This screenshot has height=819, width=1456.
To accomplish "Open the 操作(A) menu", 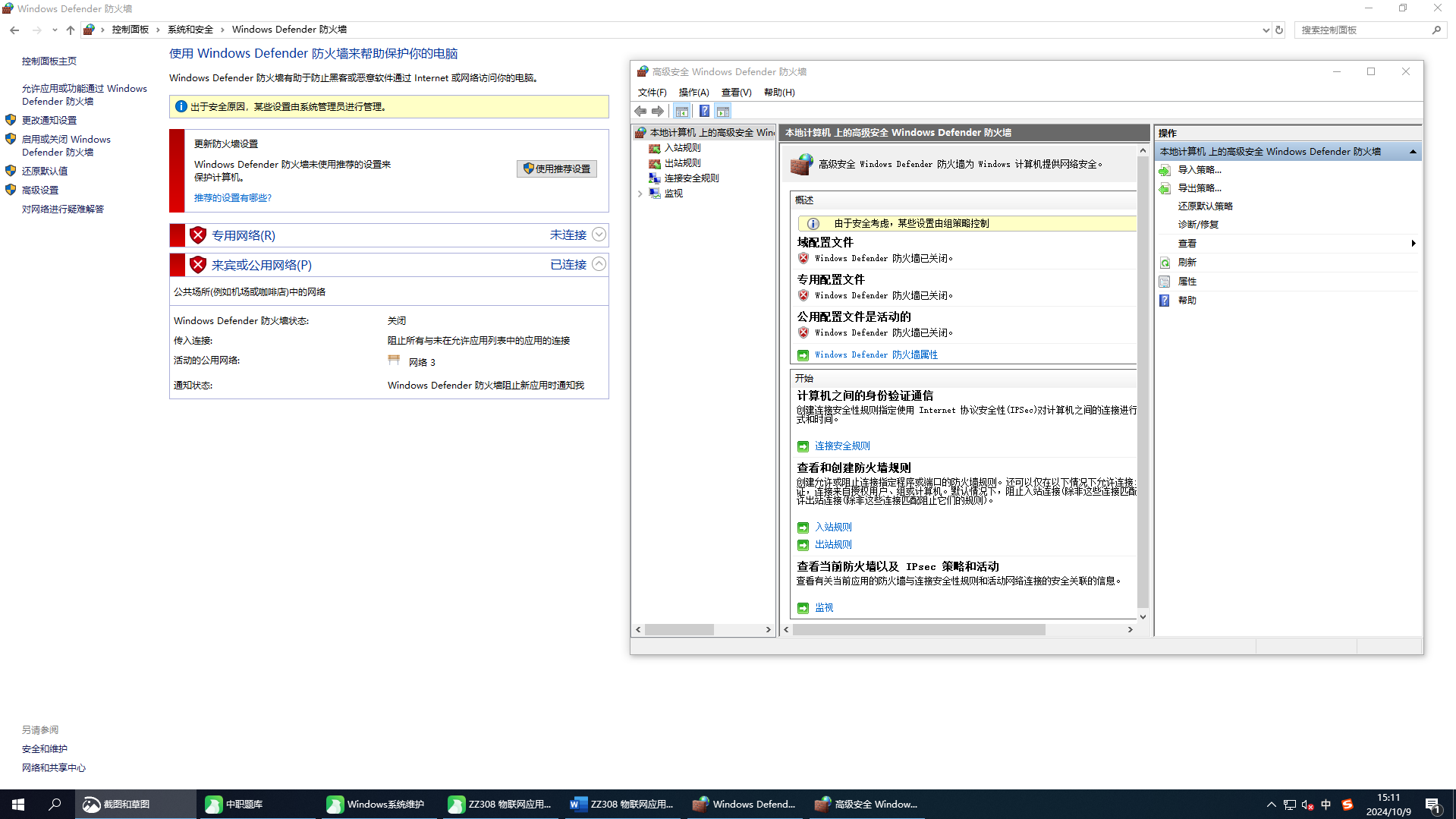I will [693, 93].
